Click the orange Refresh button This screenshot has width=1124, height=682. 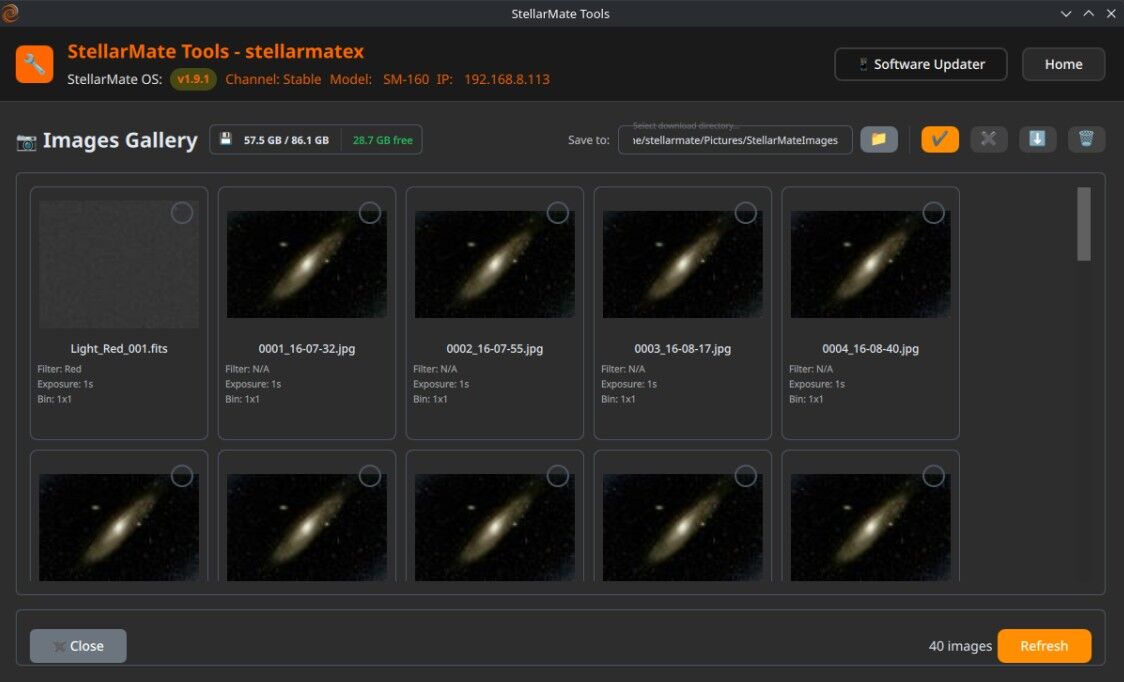pos(1044,646)
